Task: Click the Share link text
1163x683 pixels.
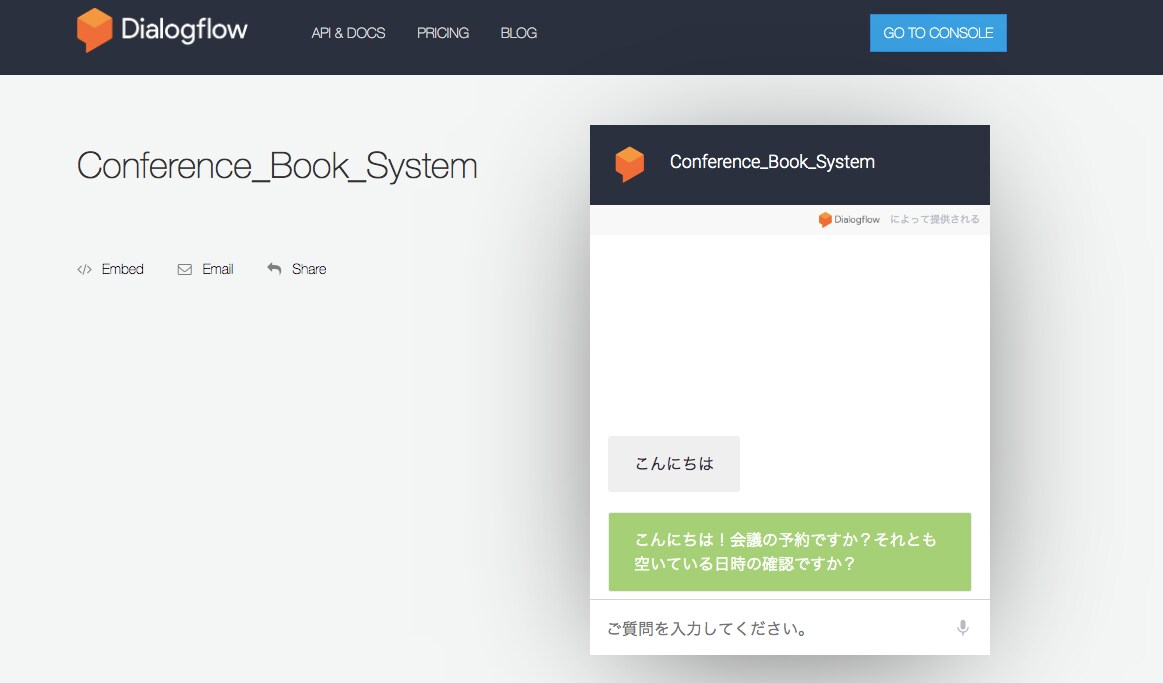Action: [x=309, y=269]
